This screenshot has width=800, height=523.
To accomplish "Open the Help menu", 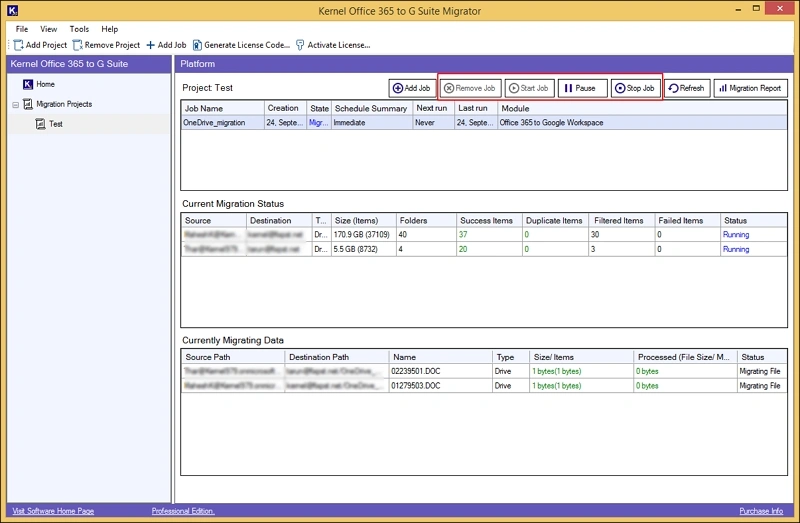I will 109,29.
